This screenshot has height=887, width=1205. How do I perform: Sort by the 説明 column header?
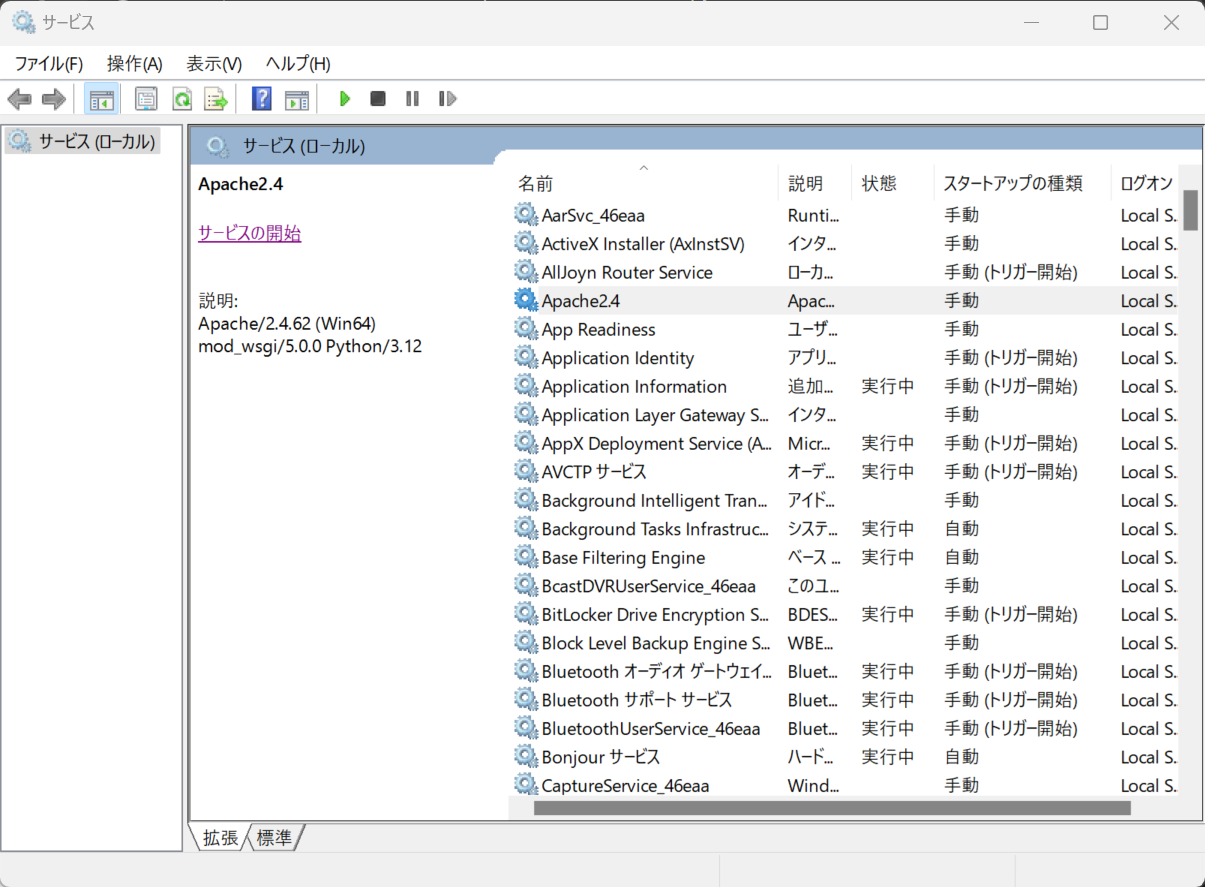pyautogui.click(x=814, y=183)
